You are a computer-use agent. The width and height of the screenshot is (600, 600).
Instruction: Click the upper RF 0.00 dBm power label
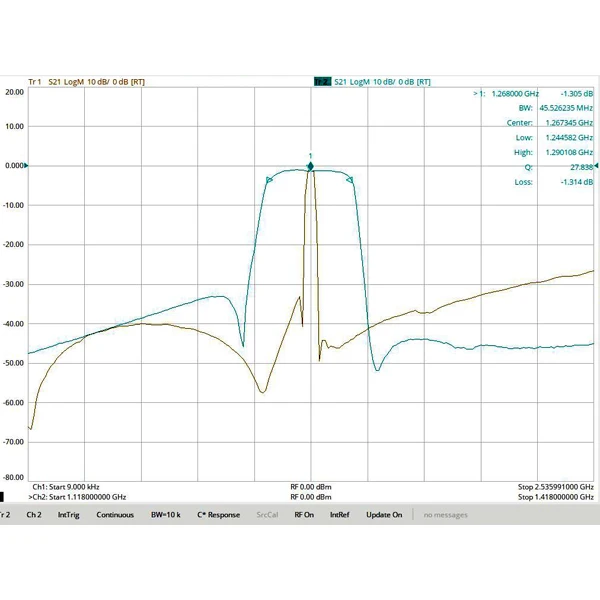point(311,487)
